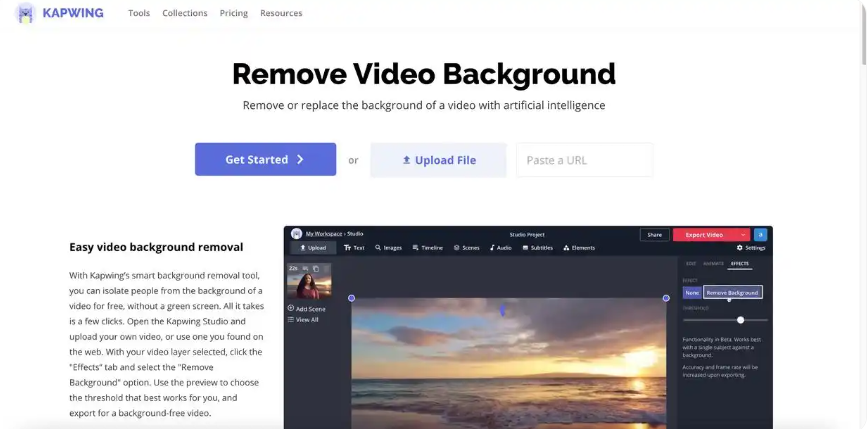
Task: Click the Paste a URL field
Action: 584,160
